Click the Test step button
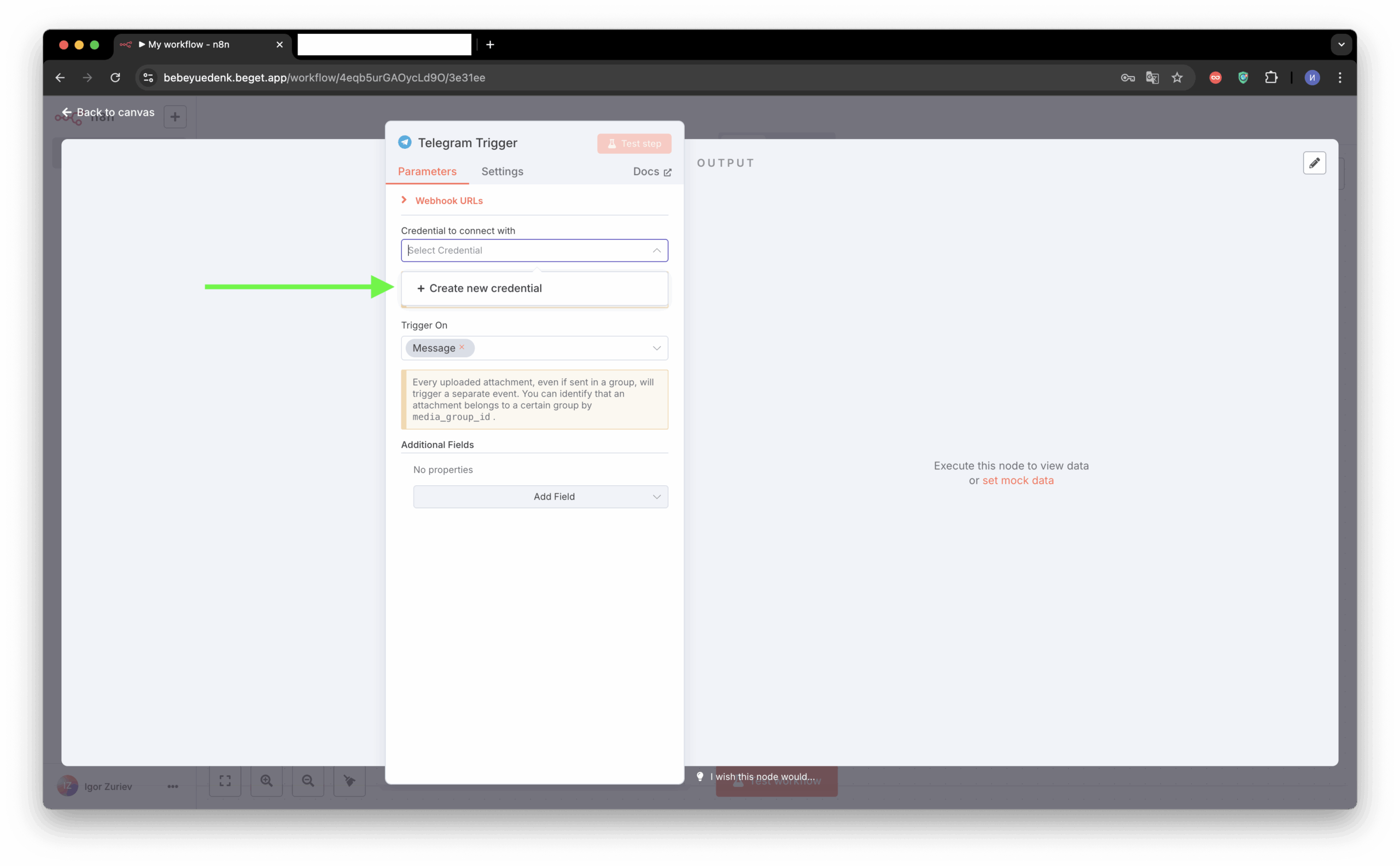 (634, 143)
